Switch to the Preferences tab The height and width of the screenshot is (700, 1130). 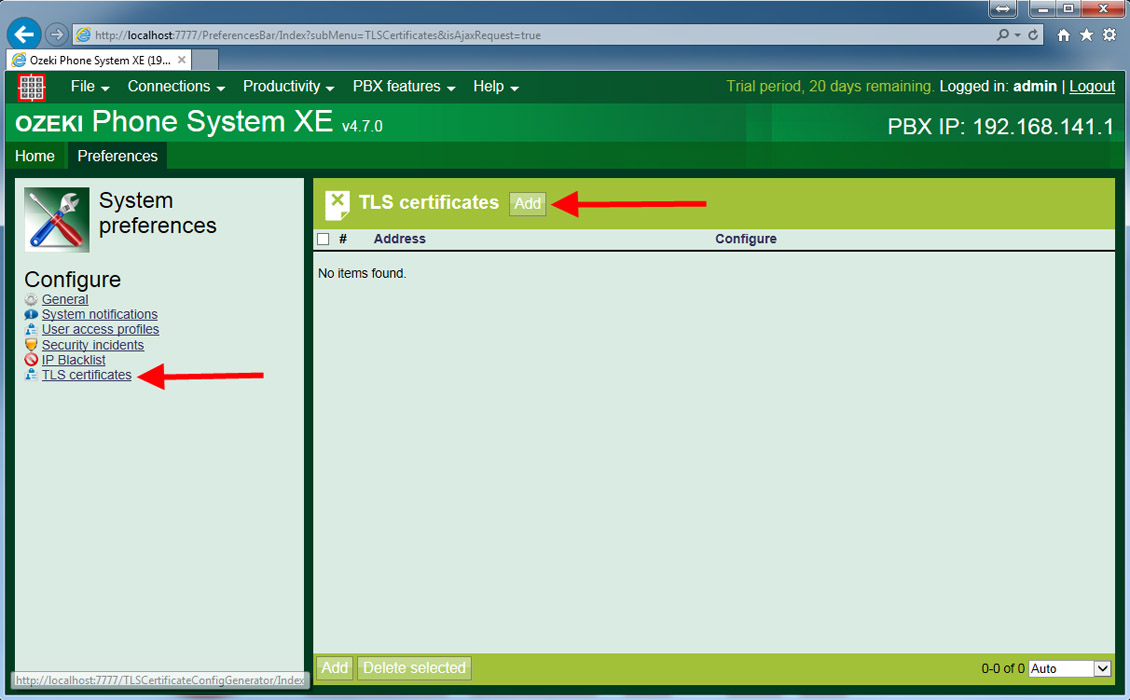[117, 156]
